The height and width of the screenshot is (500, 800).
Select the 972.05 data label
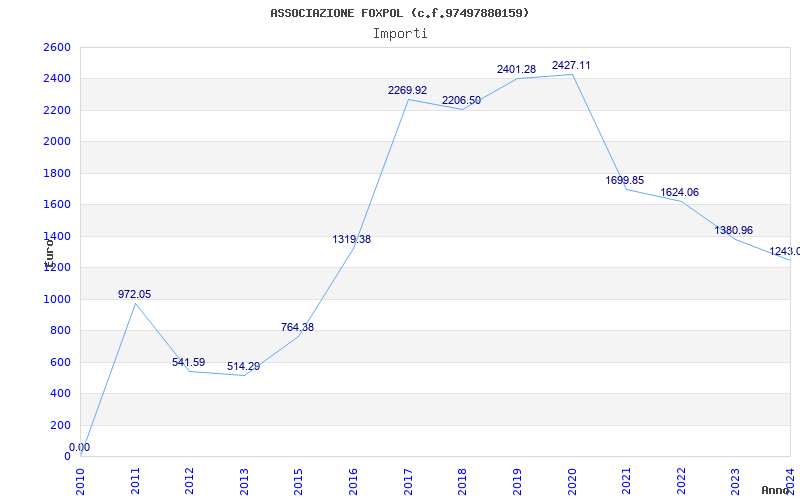pos(135,294)
